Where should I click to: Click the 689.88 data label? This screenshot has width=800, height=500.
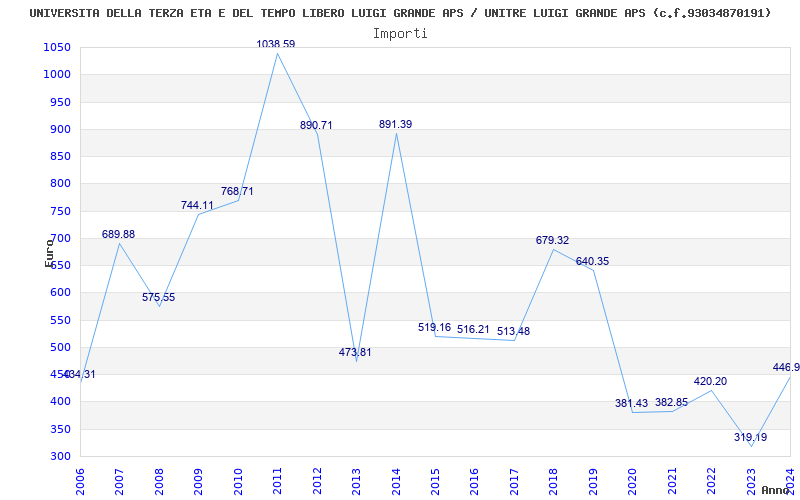(x=118, y=234)
